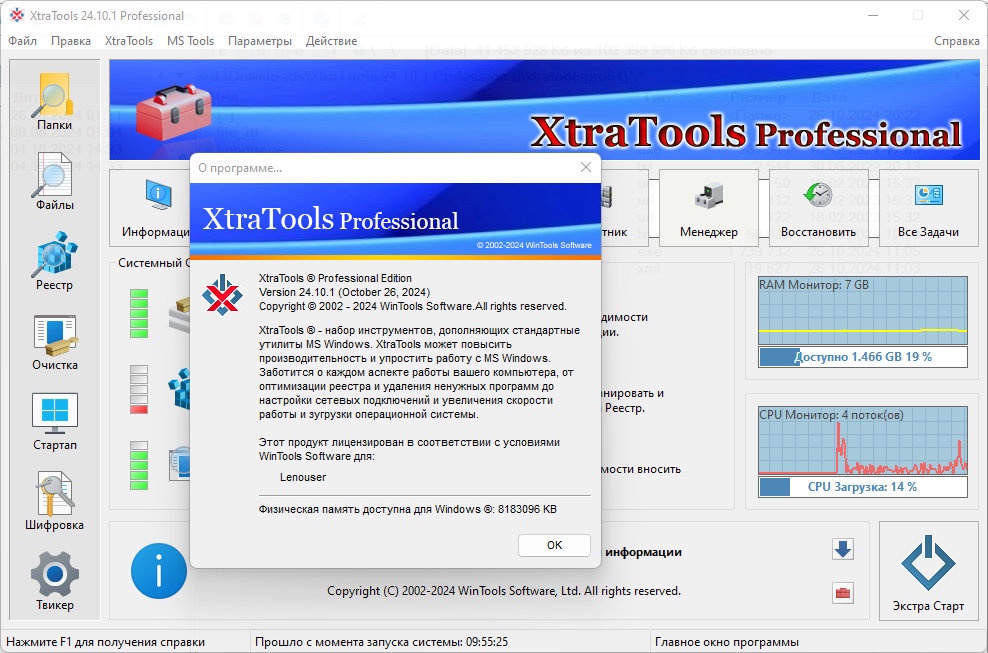Click the CPU Монитор graph
Image resolution: width=988 pixels, height=653 pixels.
863,441
